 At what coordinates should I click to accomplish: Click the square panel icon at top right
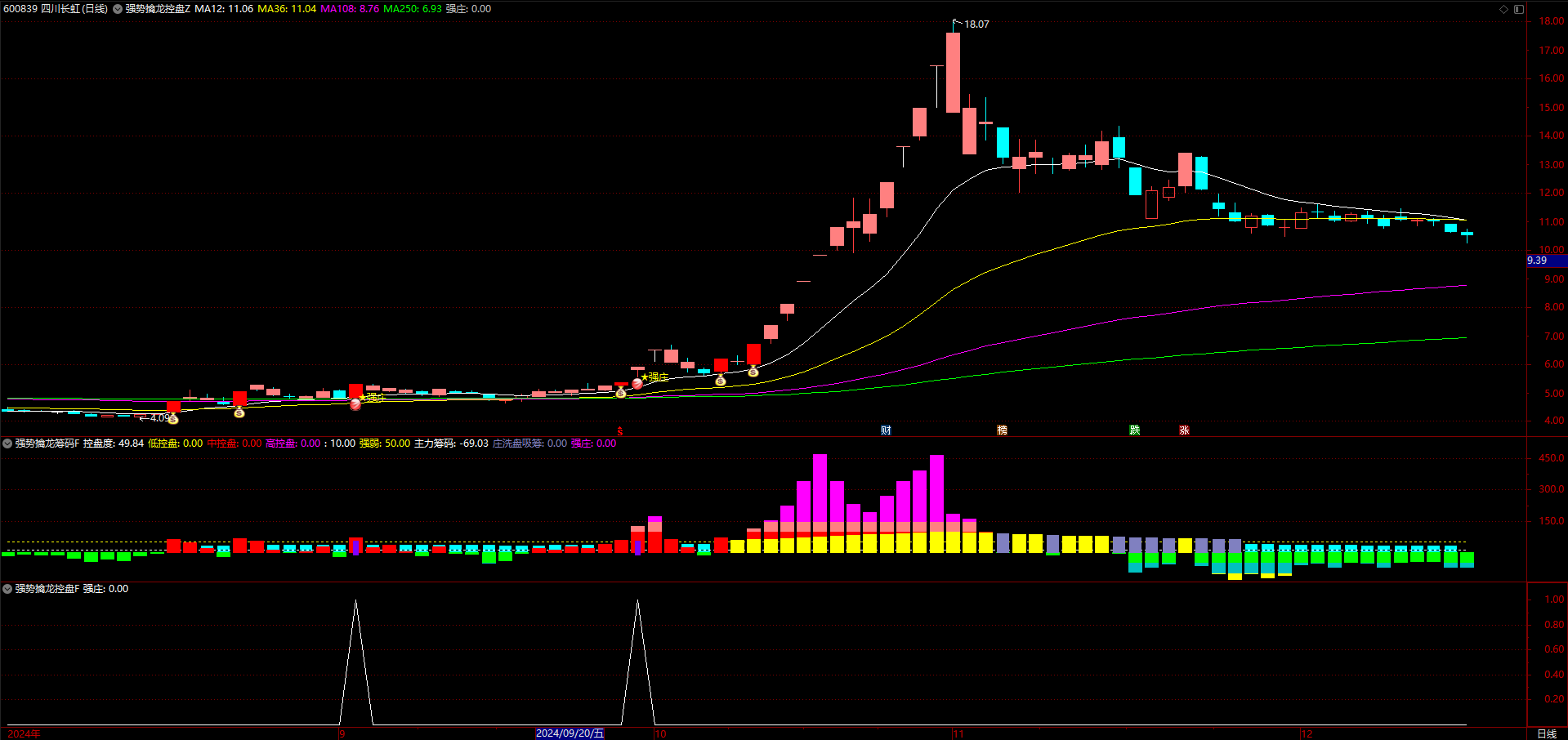click(x=1519, y=9)
